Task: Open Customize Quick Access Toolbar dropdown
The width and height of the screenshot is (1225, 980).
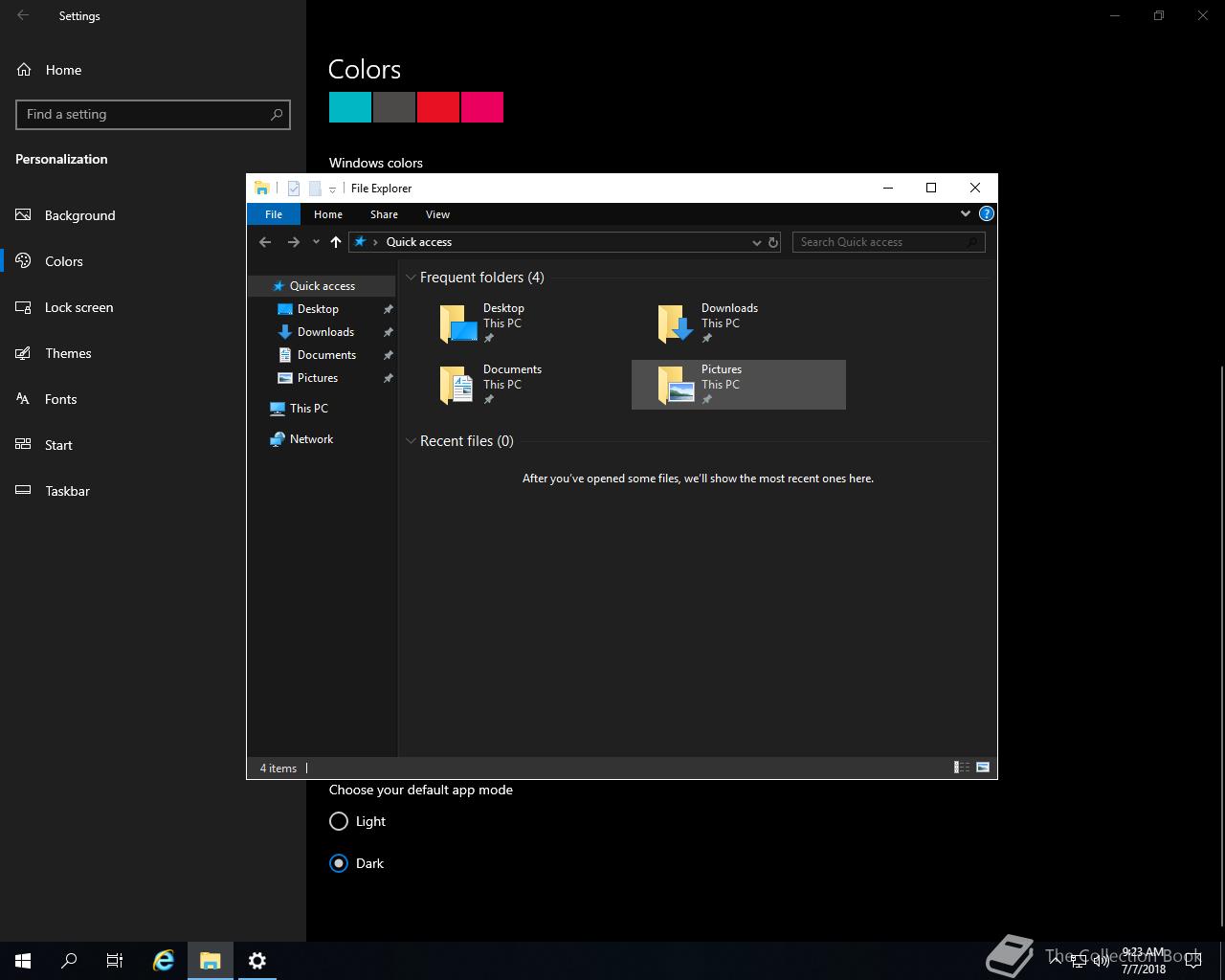Action: coord(332,189)
